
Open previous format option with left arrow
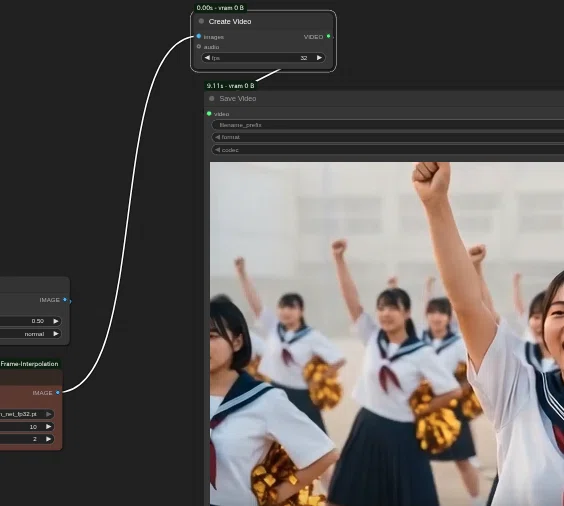coord(217,137)
